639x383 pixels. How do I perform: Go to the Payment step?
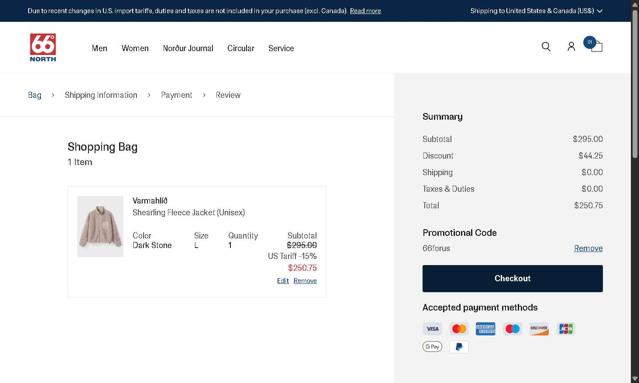point(176,95)
